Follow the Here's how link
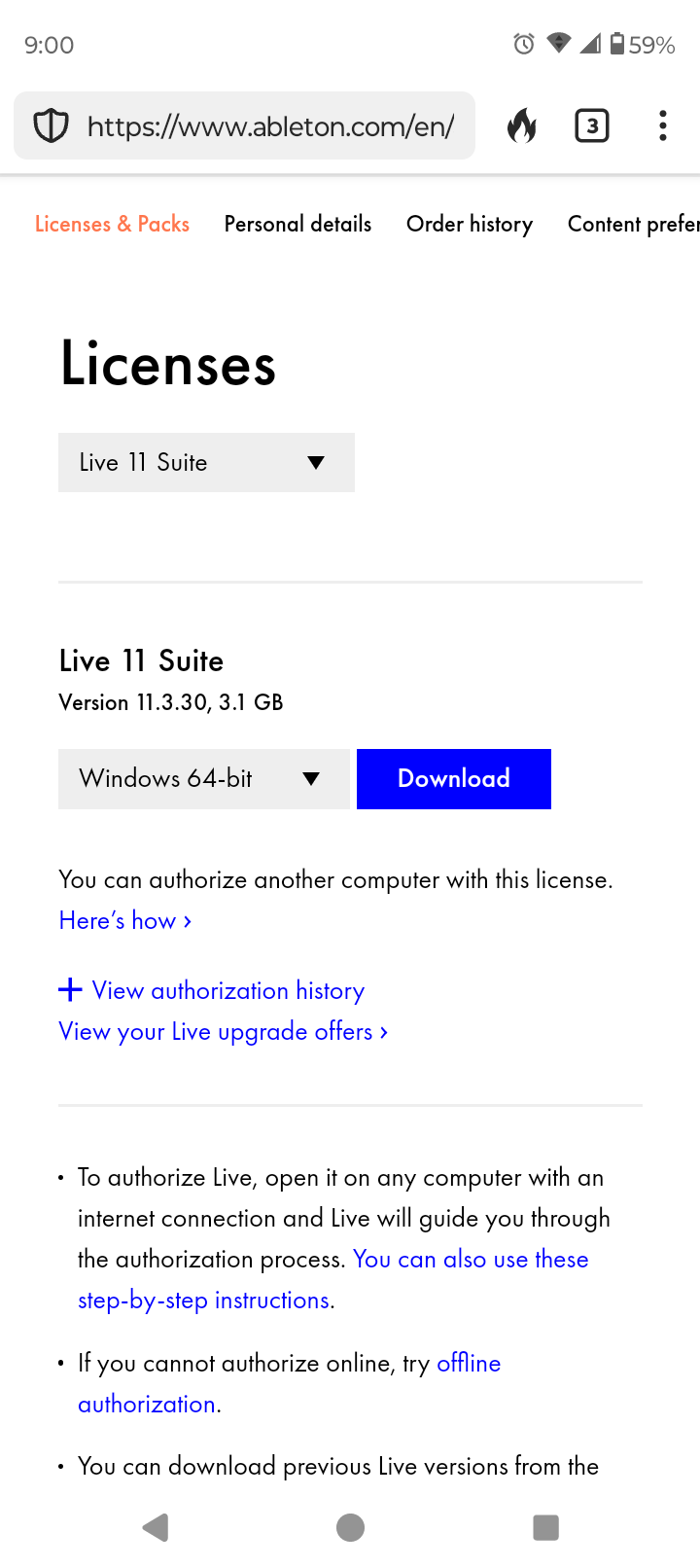 125,920
